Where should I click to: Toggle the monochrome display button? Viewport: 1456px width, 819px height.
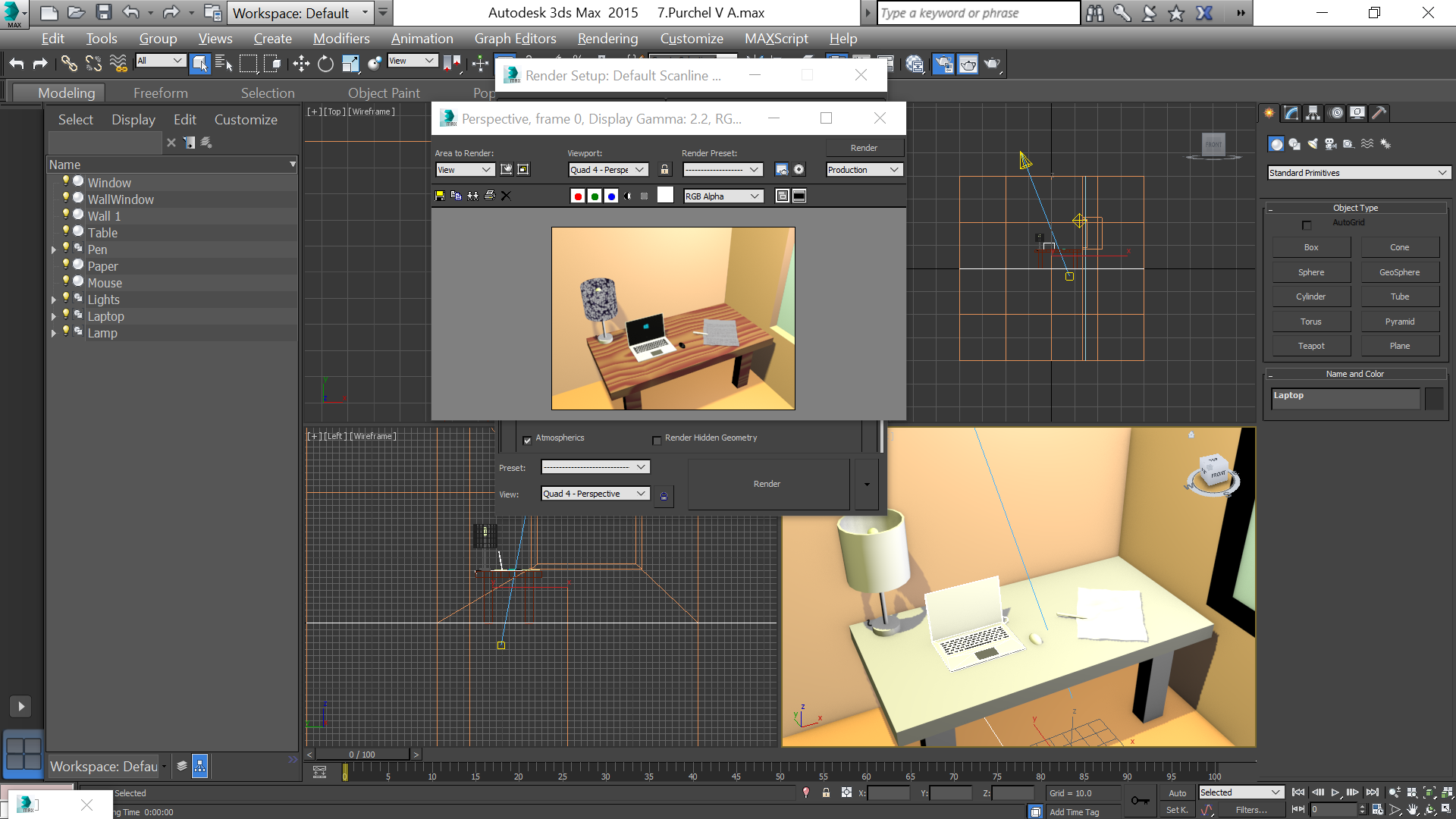[645, 196]
